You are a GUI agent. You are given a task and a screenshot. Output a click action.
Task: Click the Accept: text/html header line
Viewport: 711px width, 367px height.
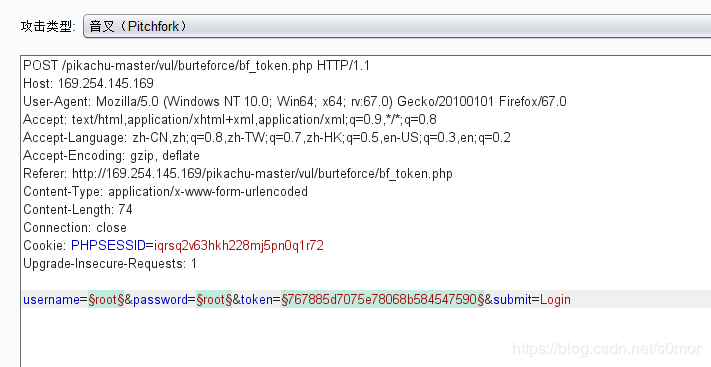pos(230,119)
